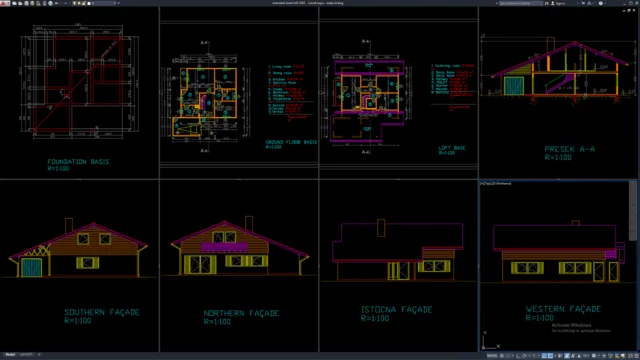Click the Save icon in quick access toolbar
640x360 pixels.
[27, 3]
